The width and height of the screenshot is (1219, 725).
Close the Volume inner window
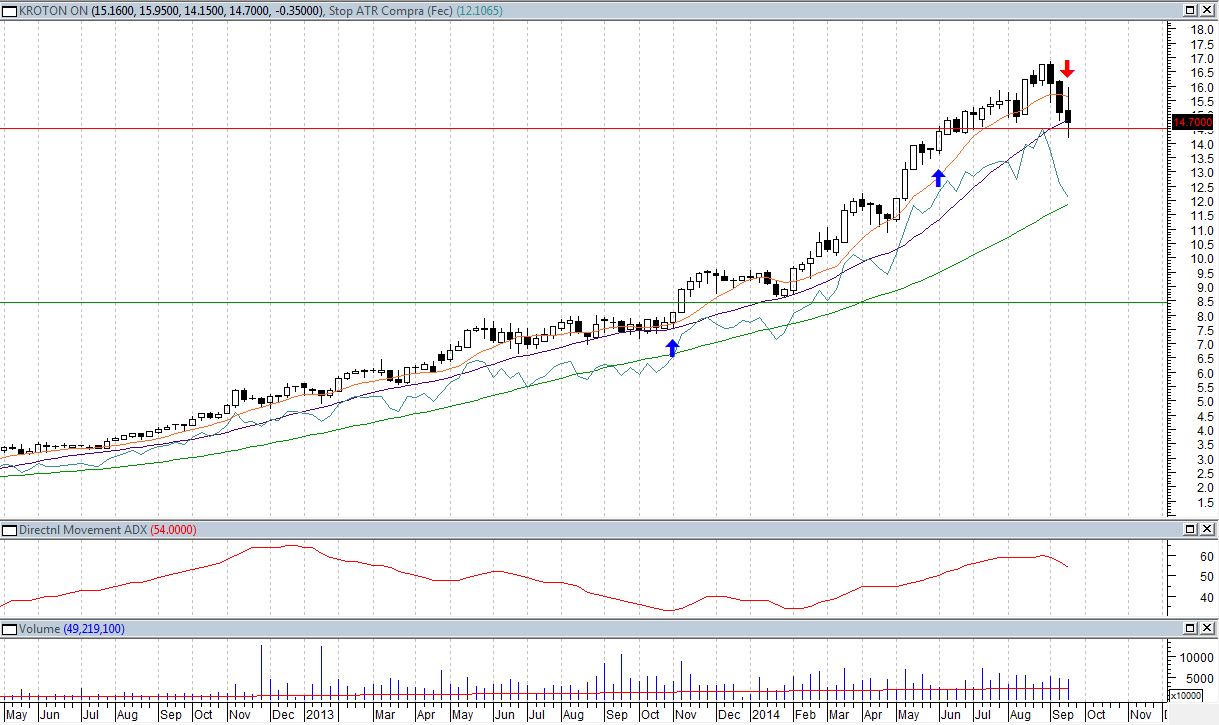[1208, 629]
